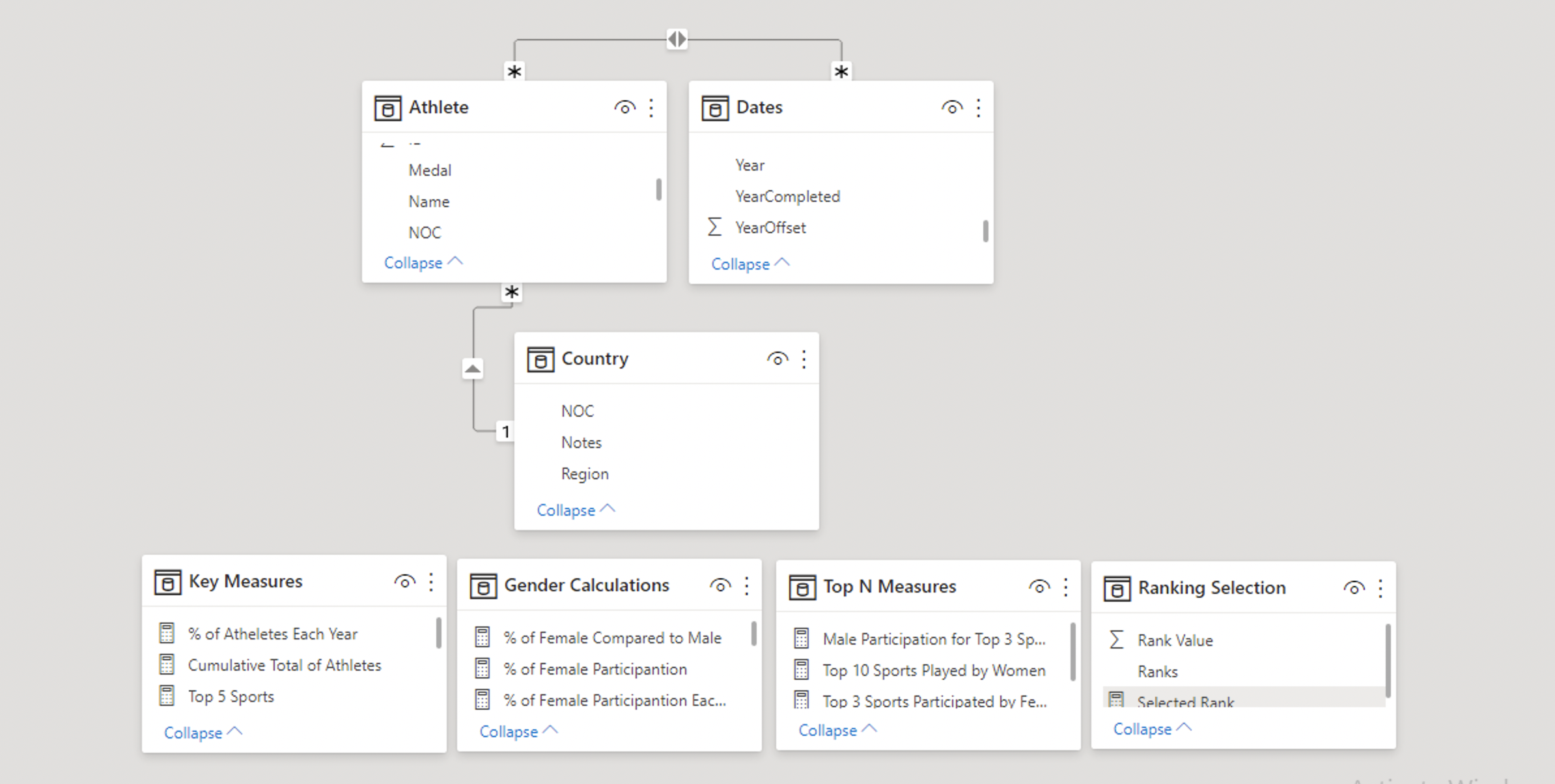Collapse the Dates table card

(750, 264)
